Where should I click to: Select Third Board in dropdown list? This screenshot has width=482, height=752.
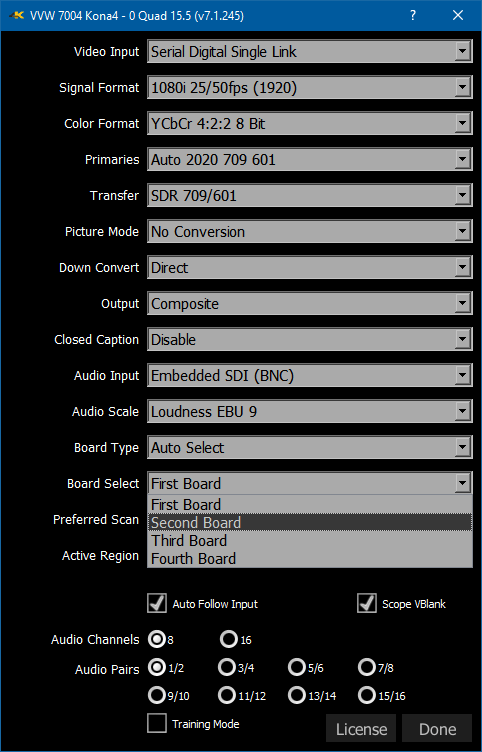(x=309, y=540)
